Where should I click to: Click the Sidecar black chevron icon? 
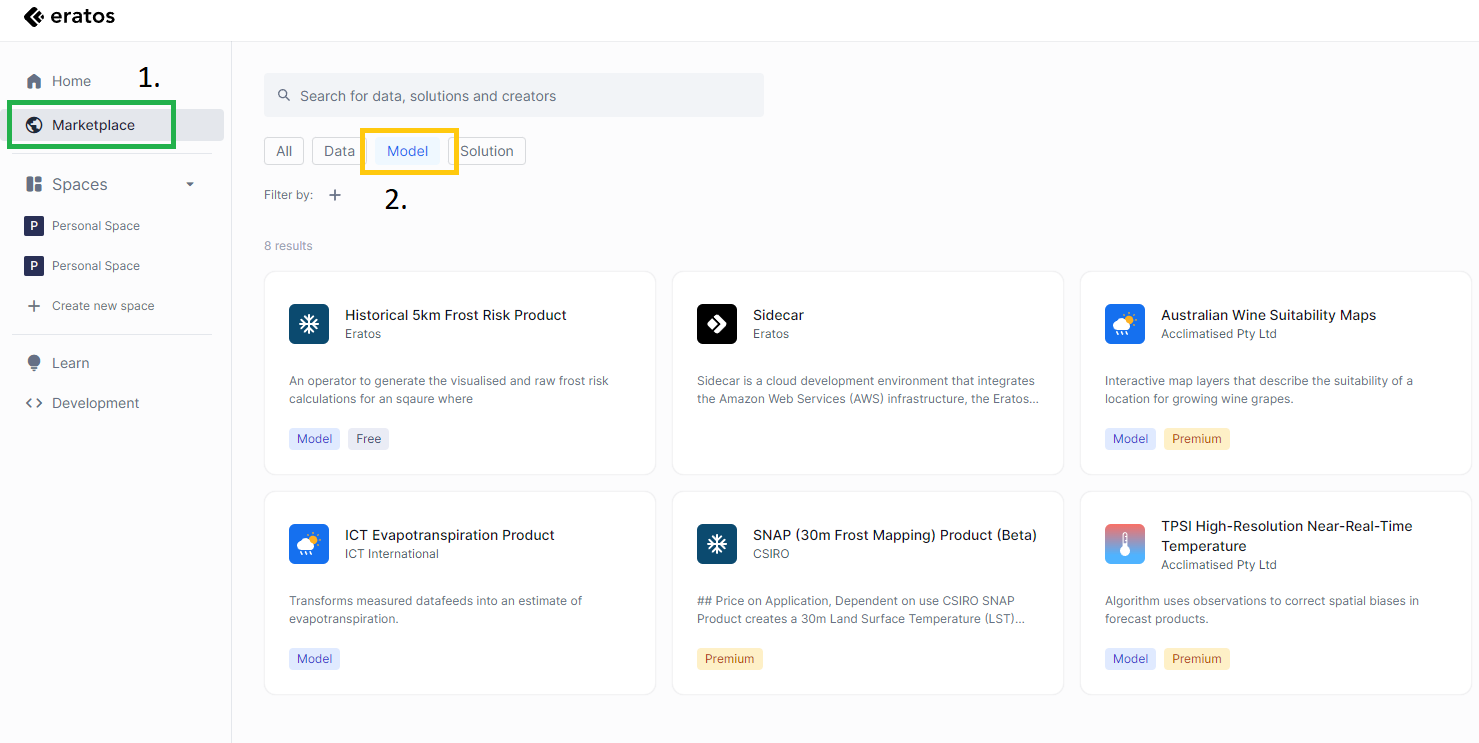[717, 324]
